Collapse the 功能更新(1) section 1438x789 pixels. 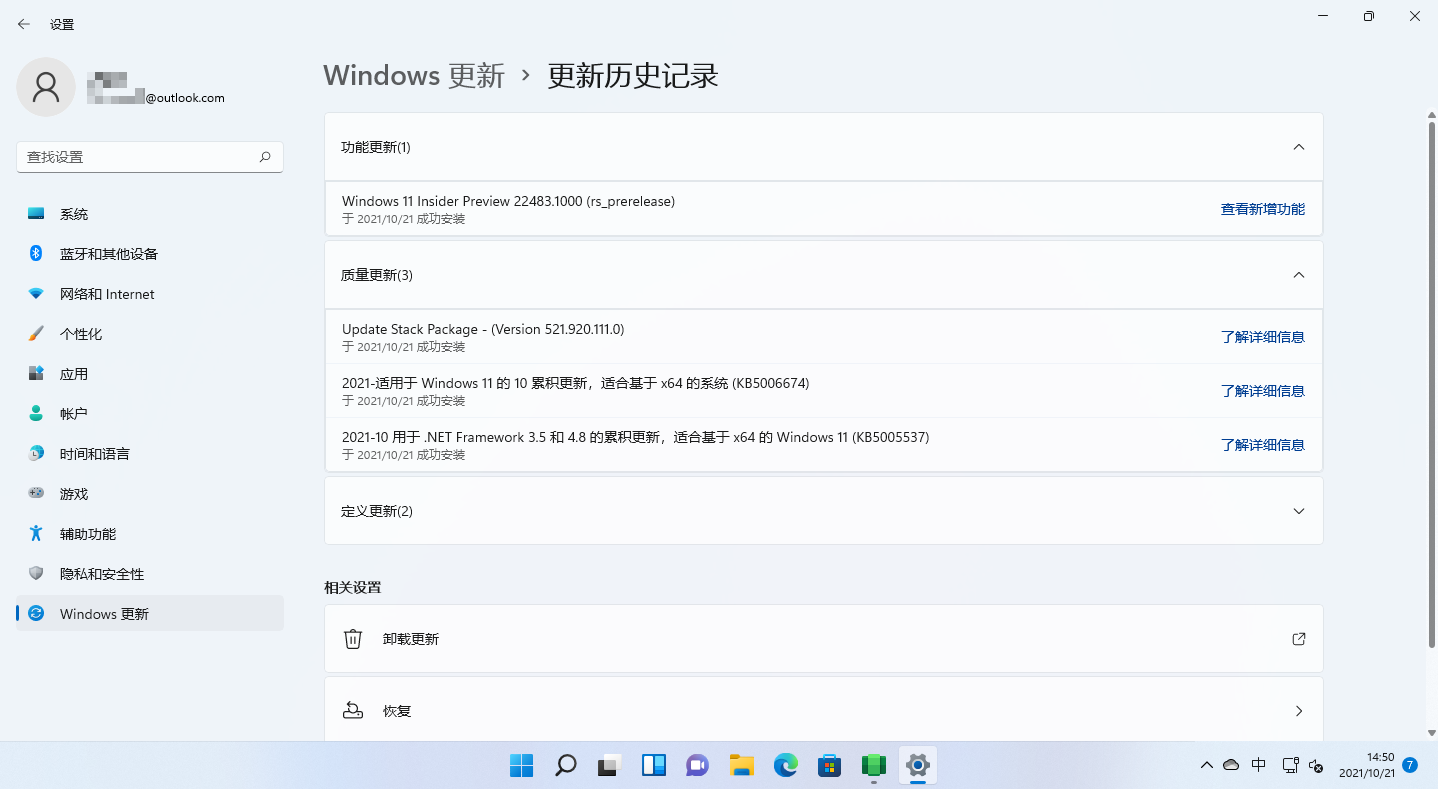pos(1299,147)
